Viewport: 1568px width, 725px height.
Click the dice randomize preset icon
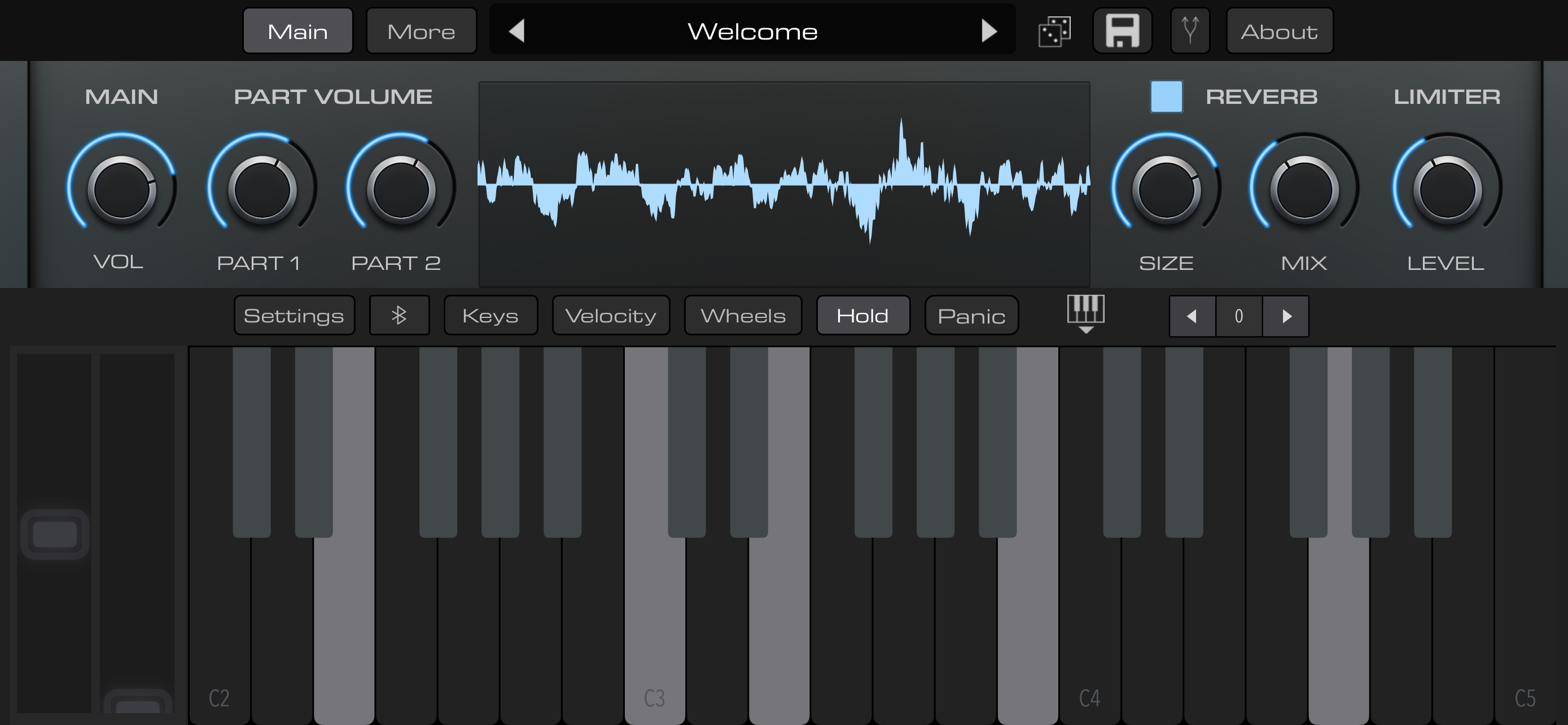pos(1054,32)
